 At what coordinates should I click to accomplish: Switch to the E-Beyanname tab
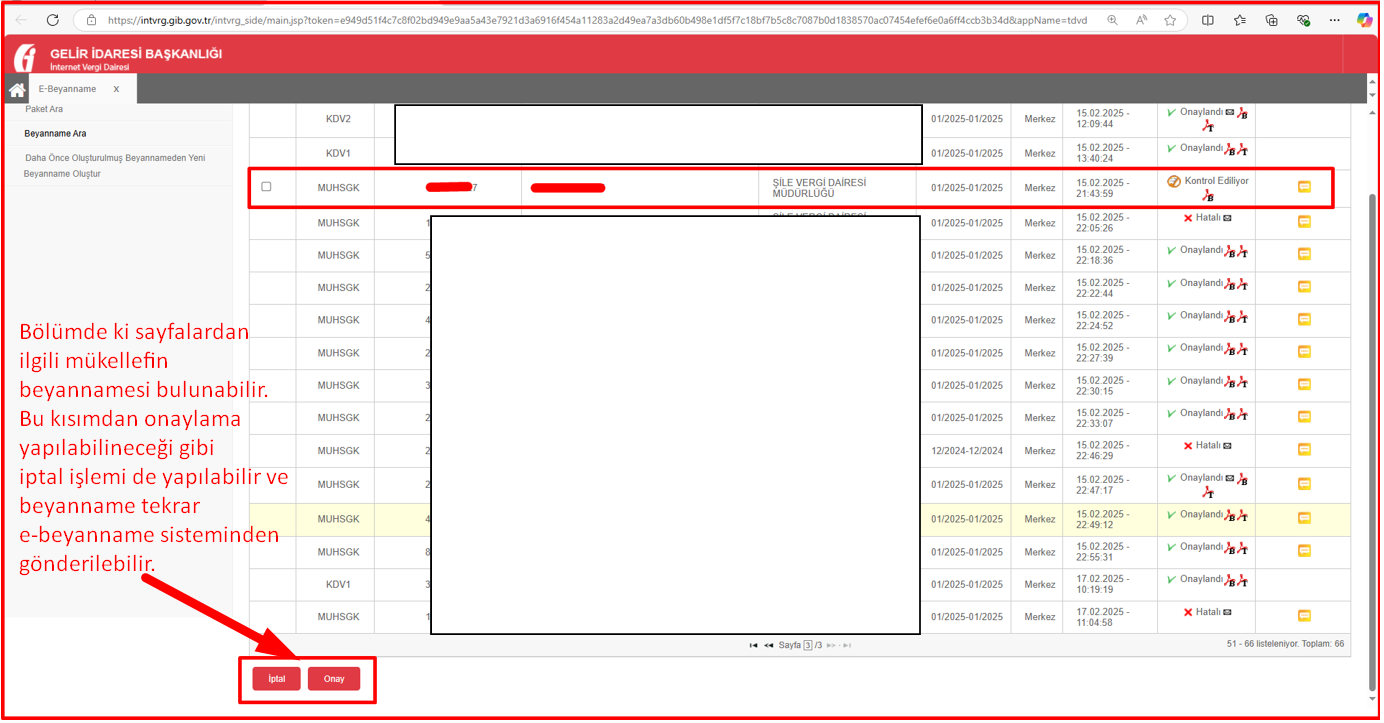point(68,89)
